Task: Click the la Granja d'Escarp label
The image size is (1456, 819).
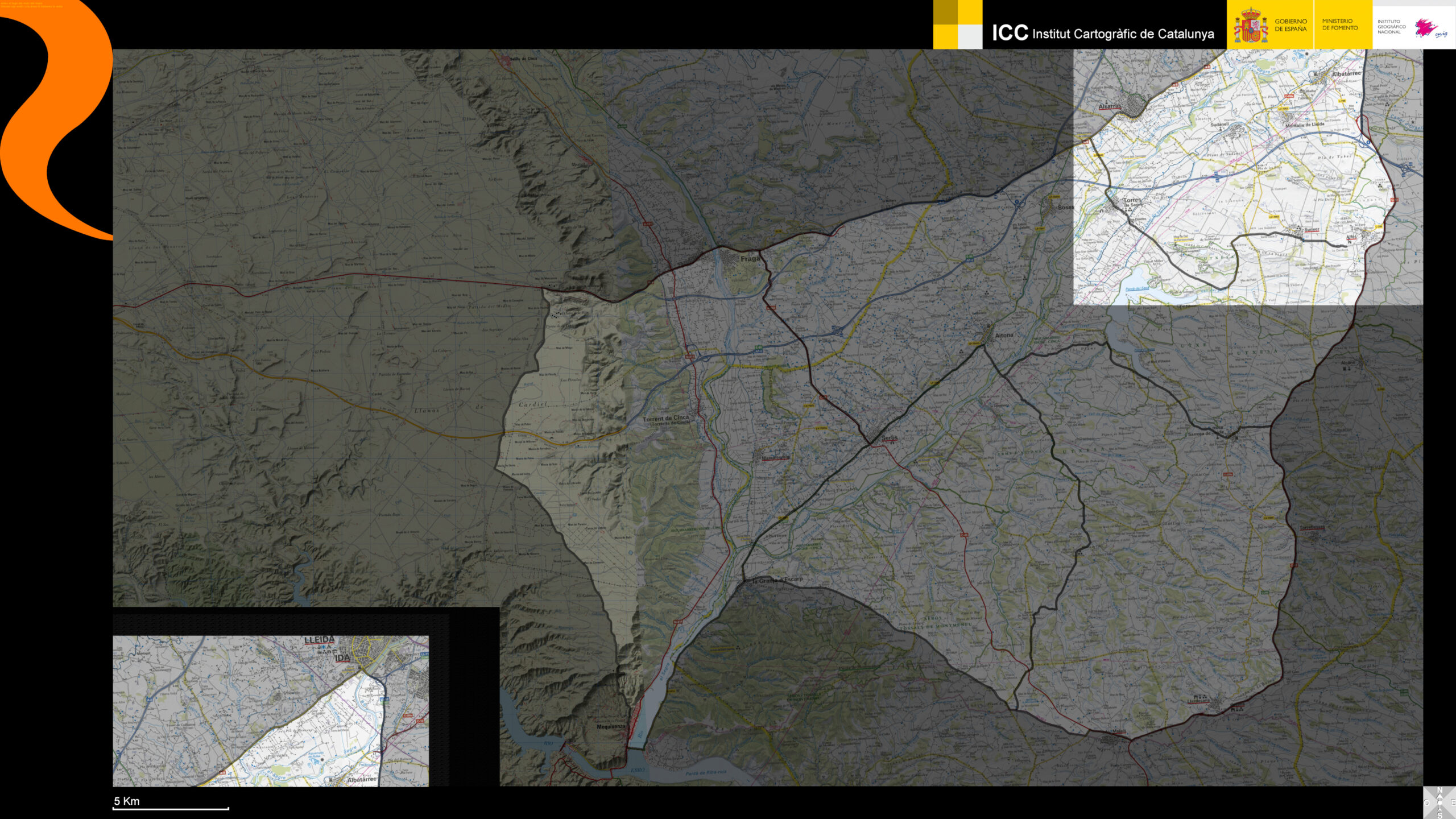Action: (777, 580)
